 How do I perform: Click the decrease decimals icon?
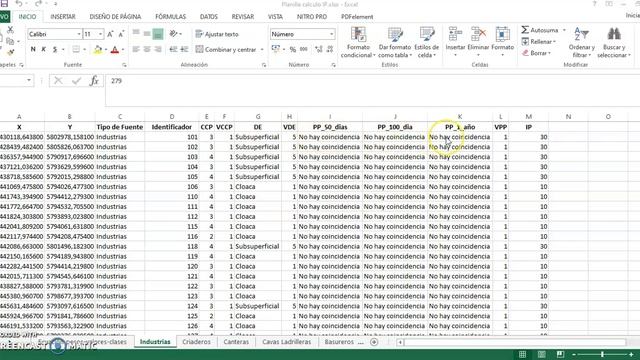330,49
